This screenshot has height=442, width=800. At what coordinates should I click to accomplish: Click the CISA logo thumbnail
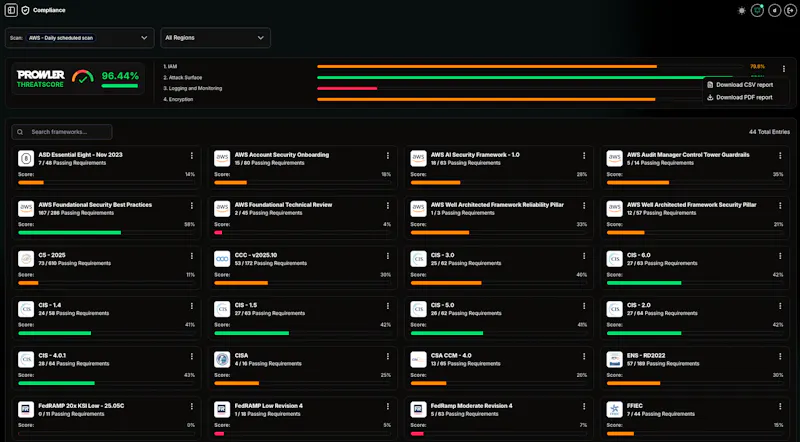point(222,360)
